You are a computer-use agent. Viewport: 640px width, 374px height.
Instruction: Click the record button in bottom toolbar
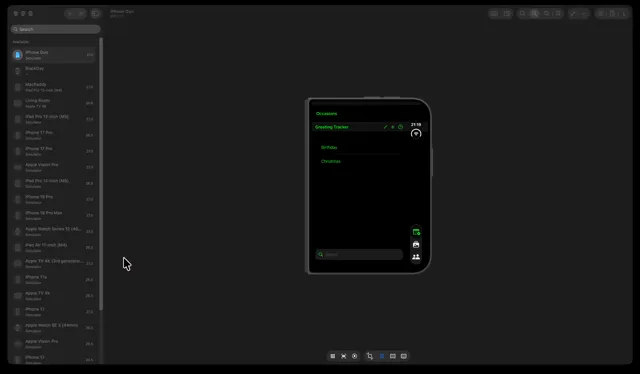pyautogui.click(x=355, y=356)
